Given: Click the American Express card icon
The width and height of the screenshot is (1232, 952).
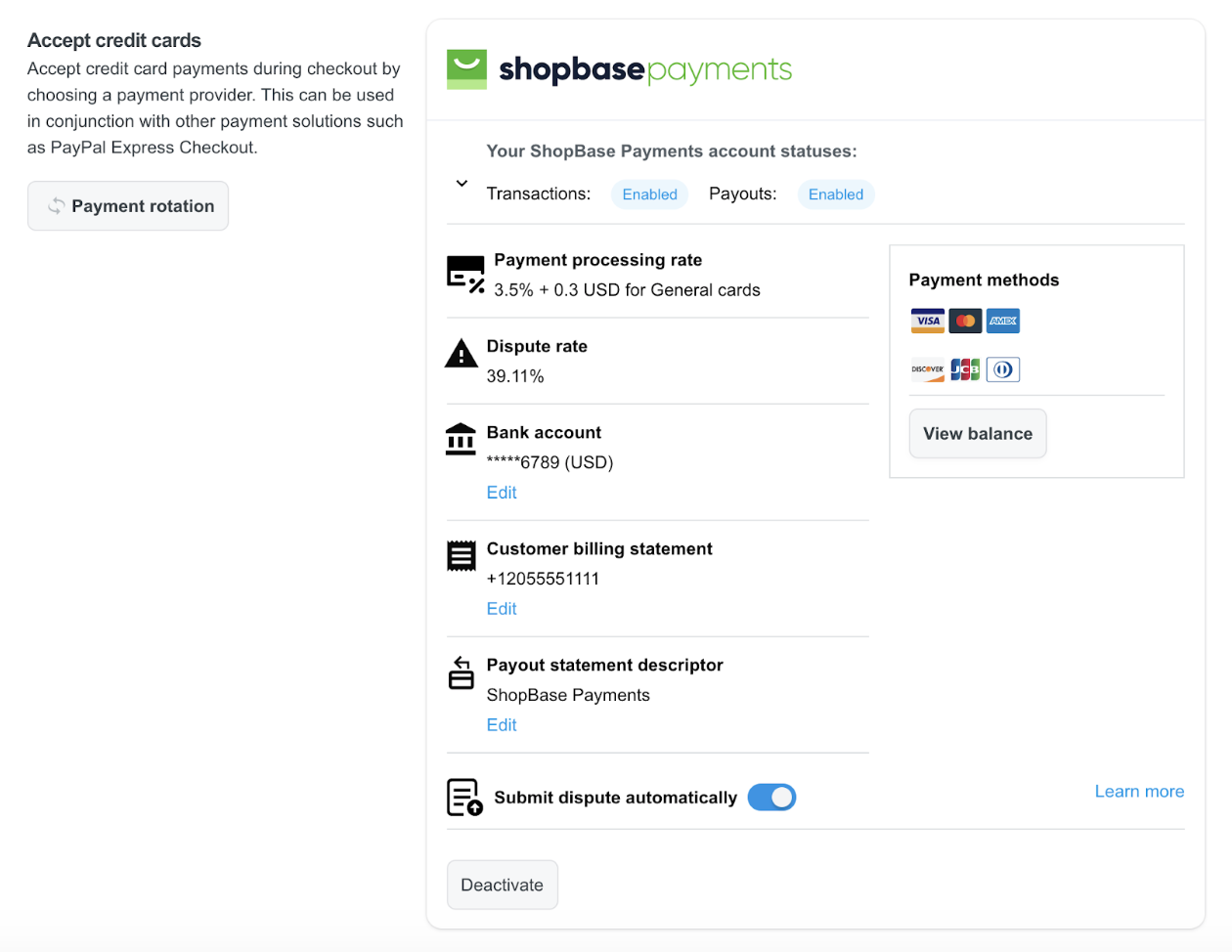Looking at the screenshot, I should (x=1003, y=321).
